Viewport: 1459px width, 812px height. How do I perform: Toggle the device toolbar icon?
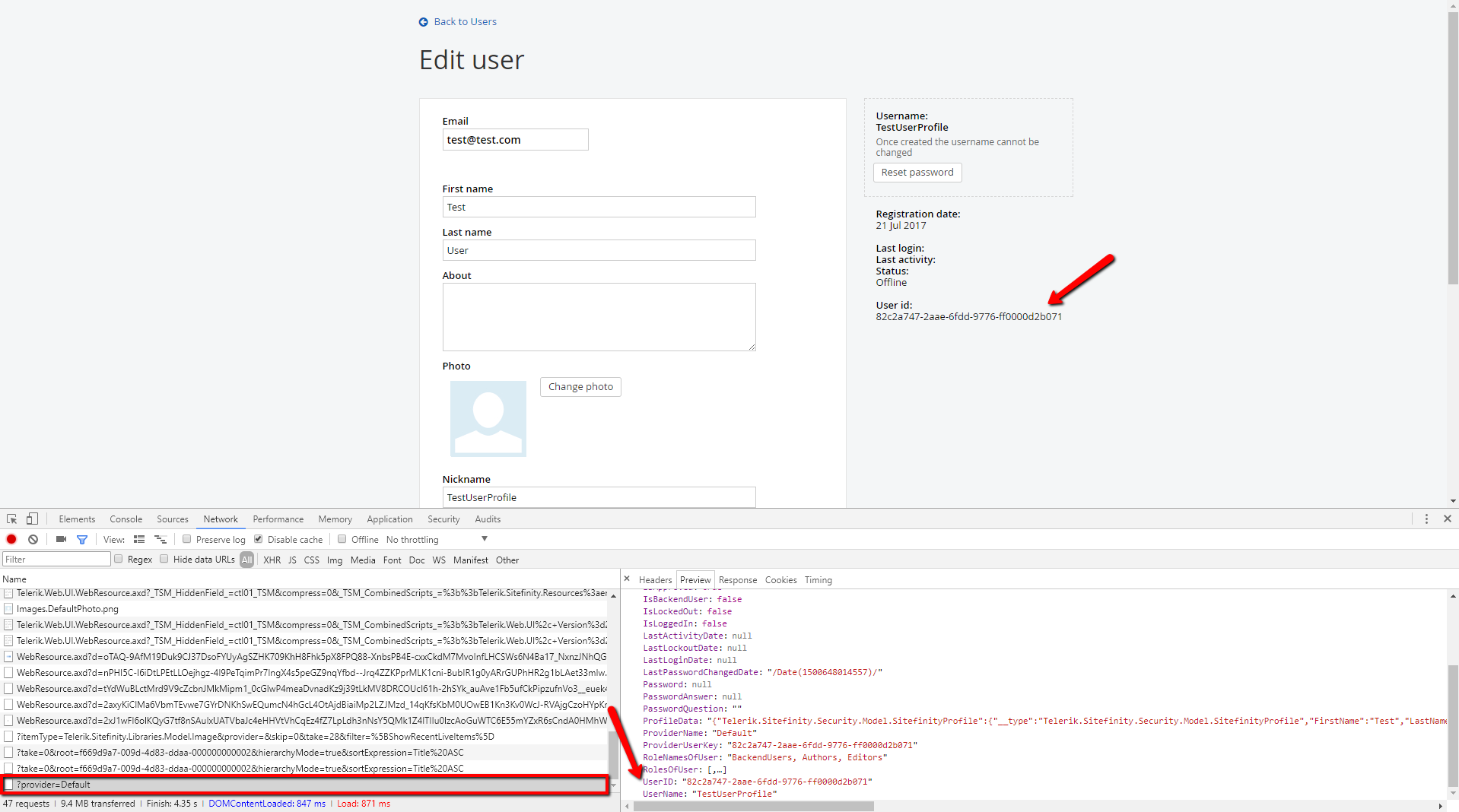(32, 519)
